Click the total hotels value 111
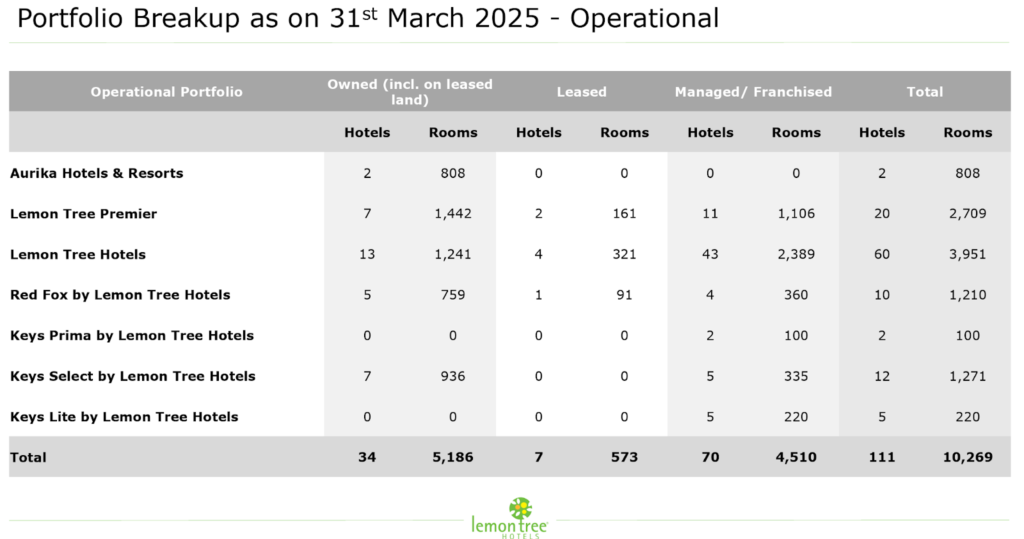 [881, 457]
